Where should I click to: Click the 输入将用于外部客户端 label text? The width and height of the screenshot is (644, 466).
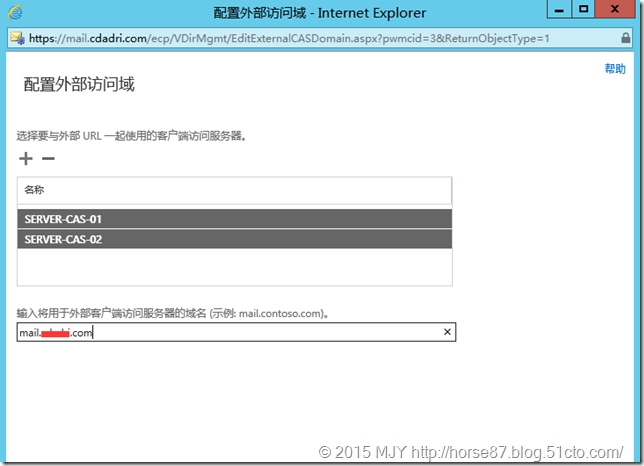(170, 313)
